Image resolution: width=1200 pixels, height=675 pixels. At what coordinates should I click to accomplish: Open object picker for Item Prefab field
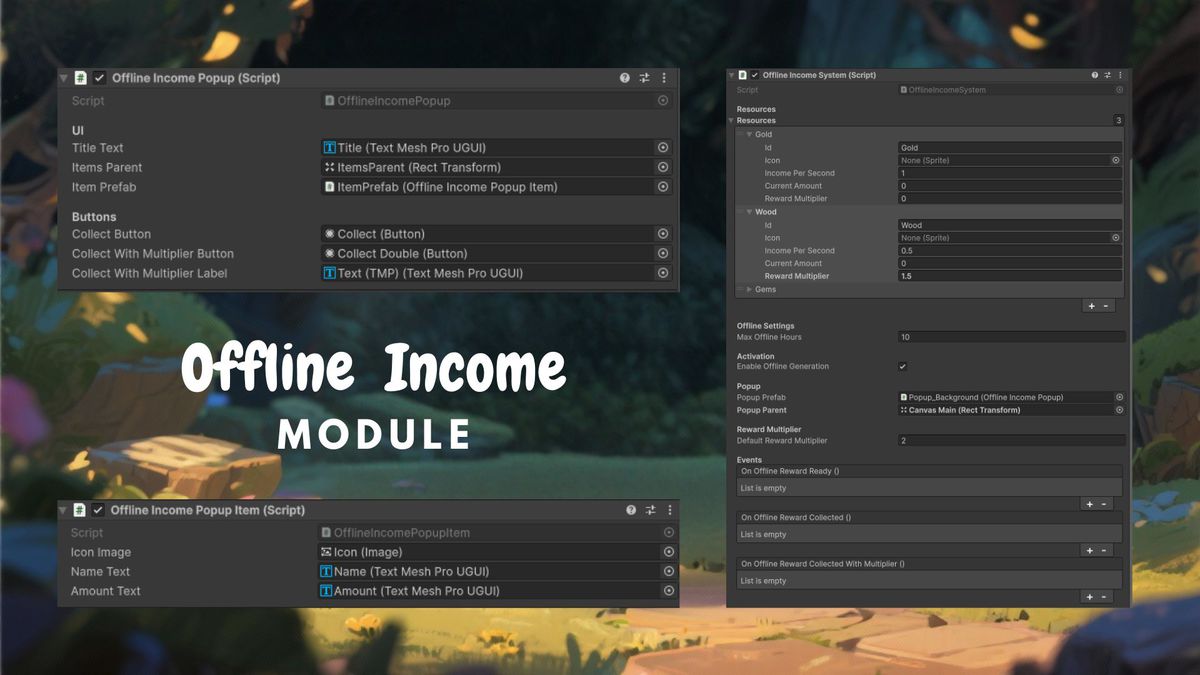(662, 187)
